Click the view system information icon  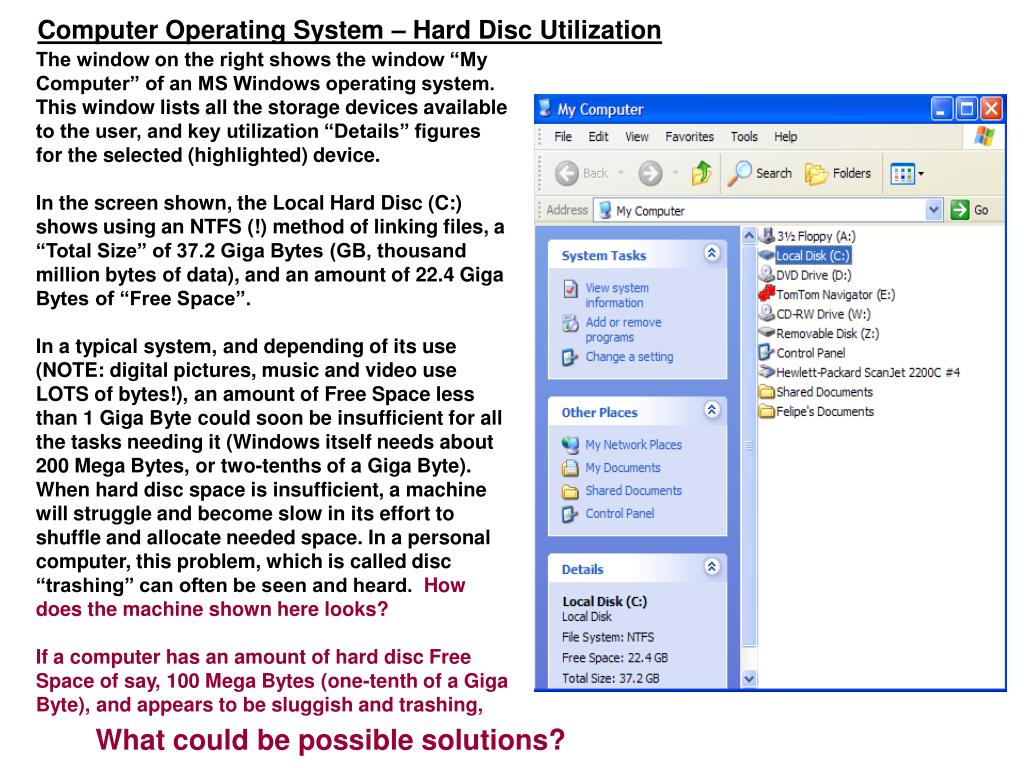[570, 289]
